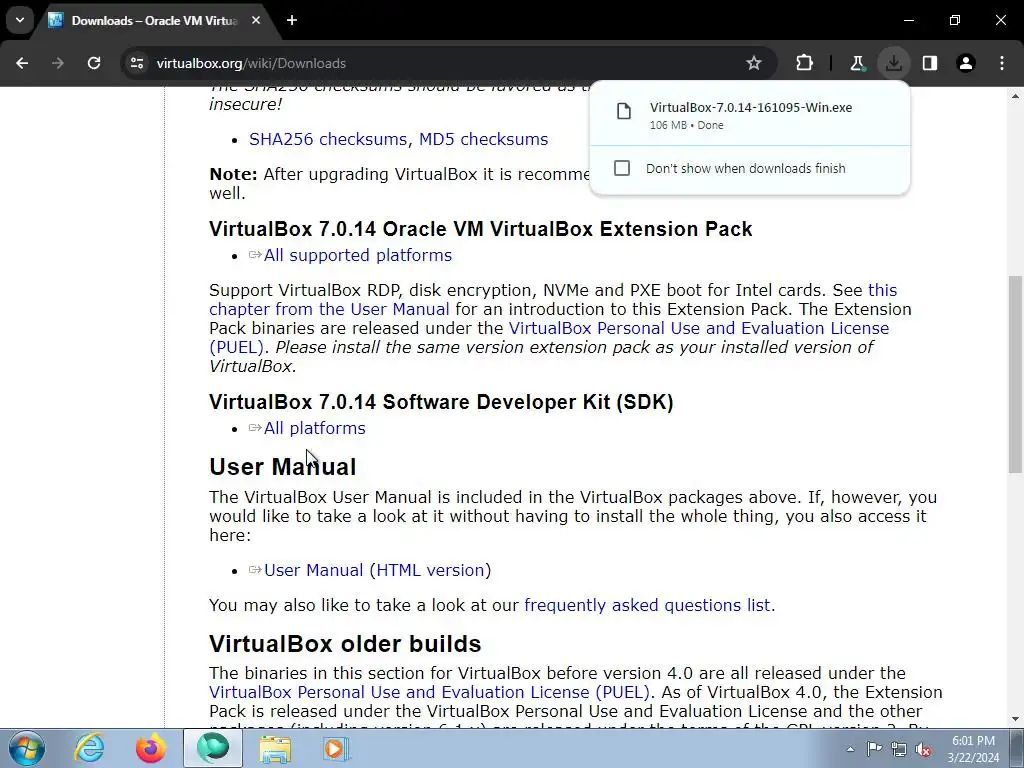Open the side panel icon
The image size is (1024, 768).
[x=930, y=63]
